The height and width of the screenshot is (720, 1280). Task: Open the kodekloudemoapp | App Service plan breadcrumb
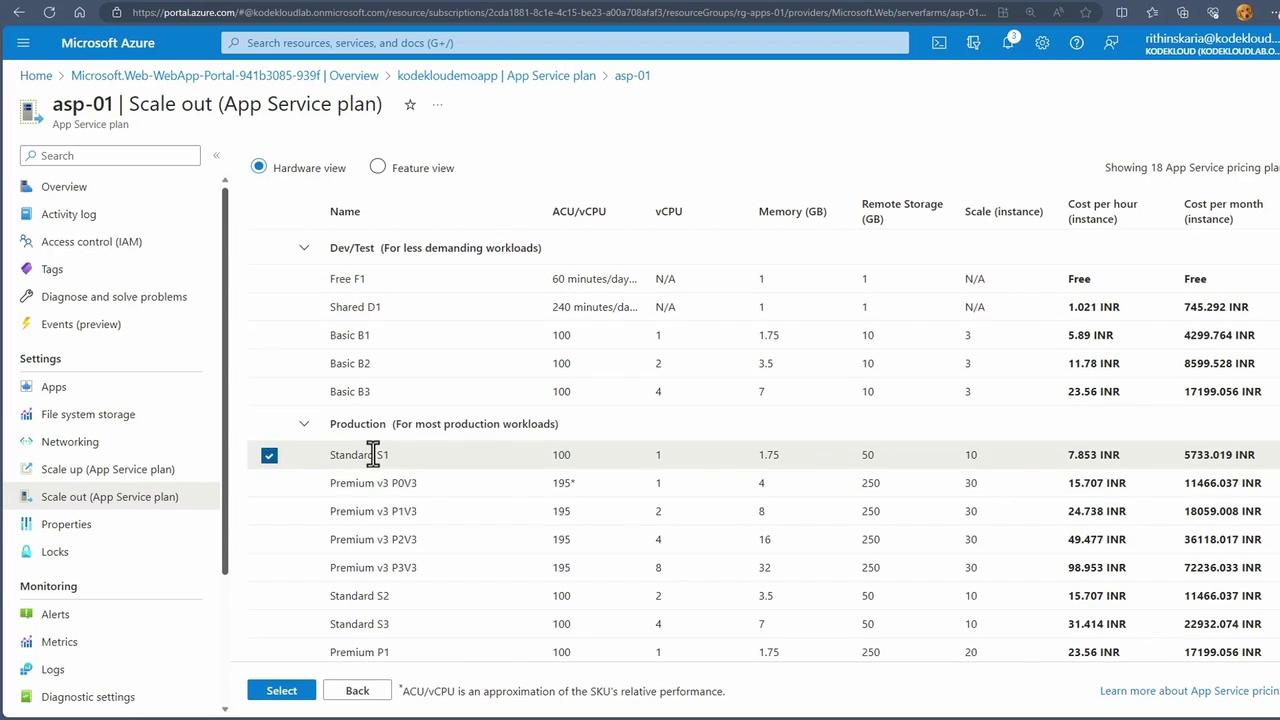coord(496,76)
